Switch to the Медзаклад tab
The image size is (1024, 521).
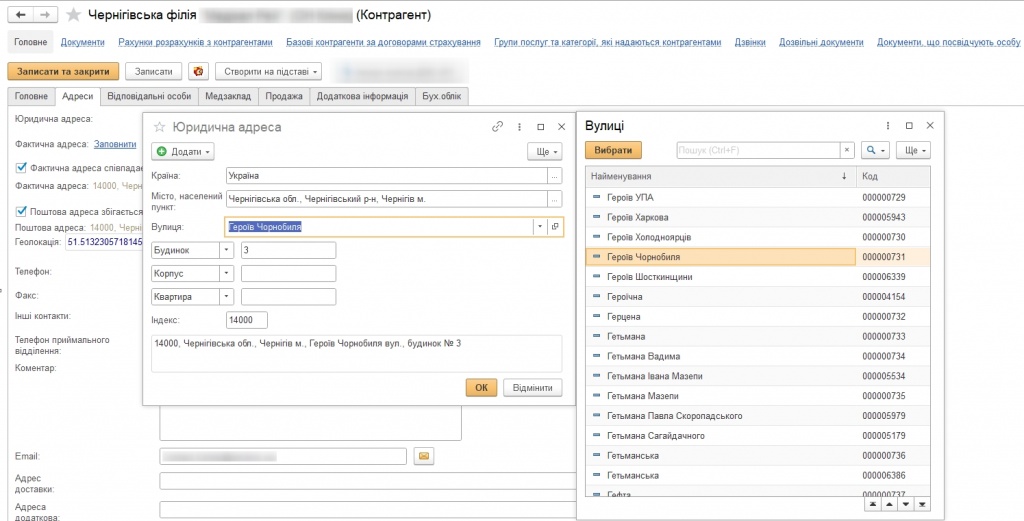[228, 96]
